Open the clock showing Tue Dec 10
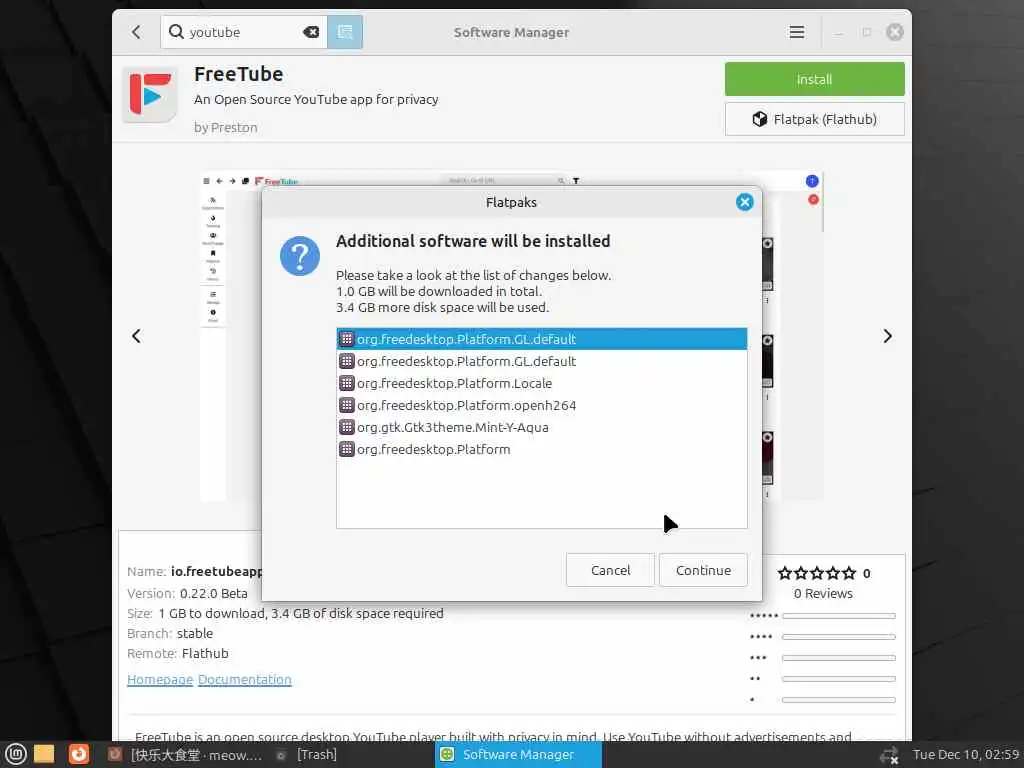The width and height of the screenshot is (1024, 768). click(x=965, y=755)
